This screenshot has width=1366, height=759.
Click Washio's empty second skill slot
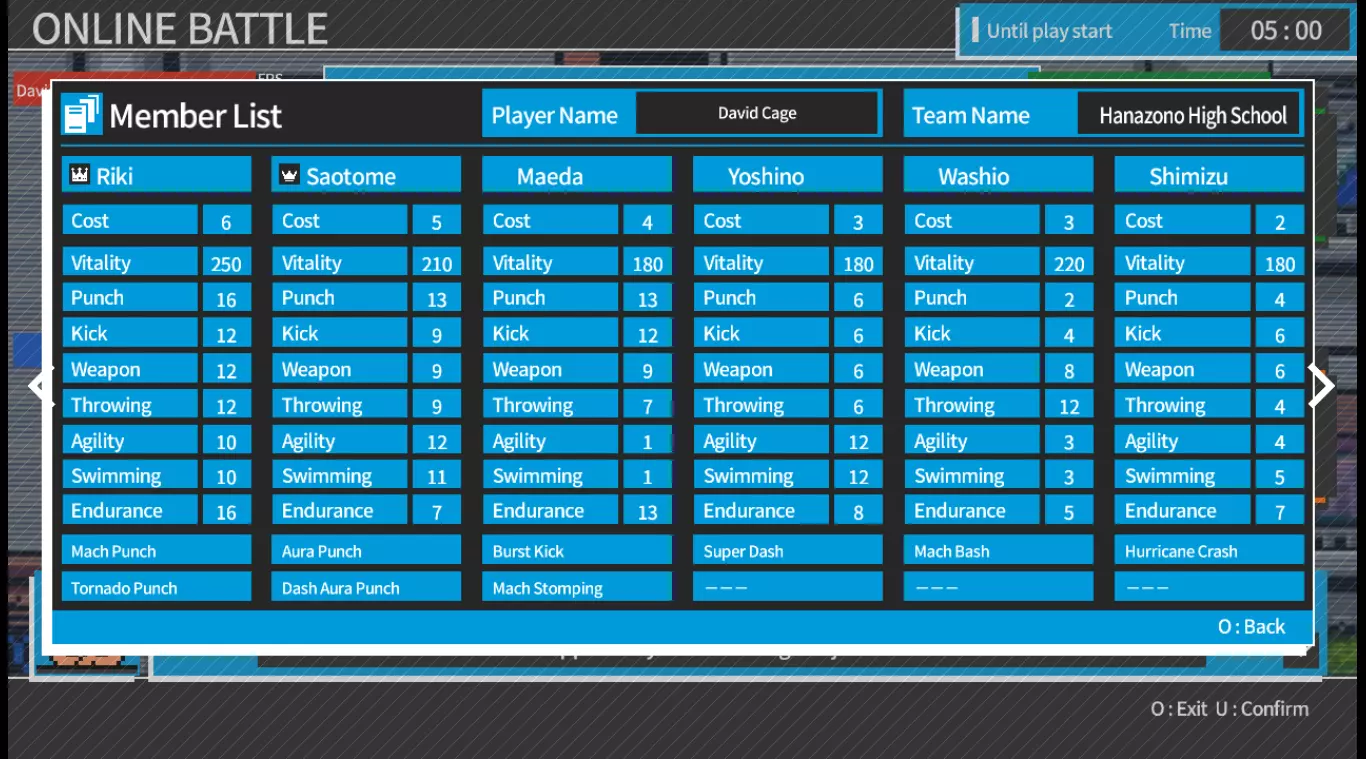coord(999,587)
